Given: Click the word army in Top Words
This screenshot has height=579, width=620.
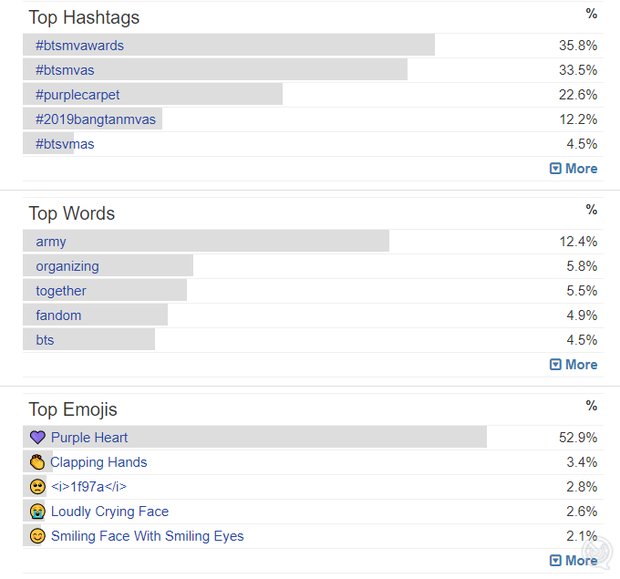Looking at the screenshot, I should (51, 242).
